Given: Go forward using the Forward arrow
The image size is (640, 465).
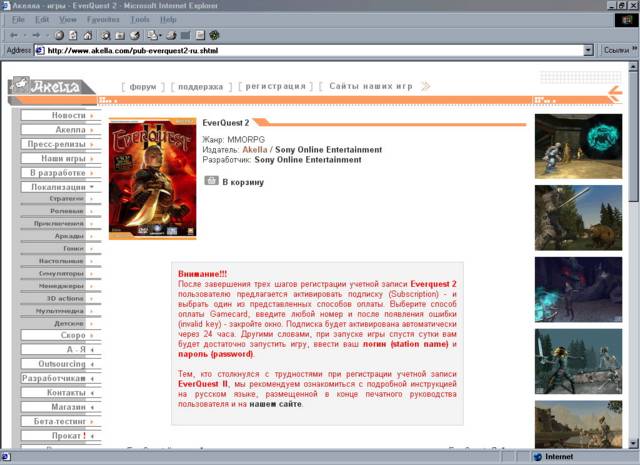Looking at the screenshot, I should tap(36, 36).
